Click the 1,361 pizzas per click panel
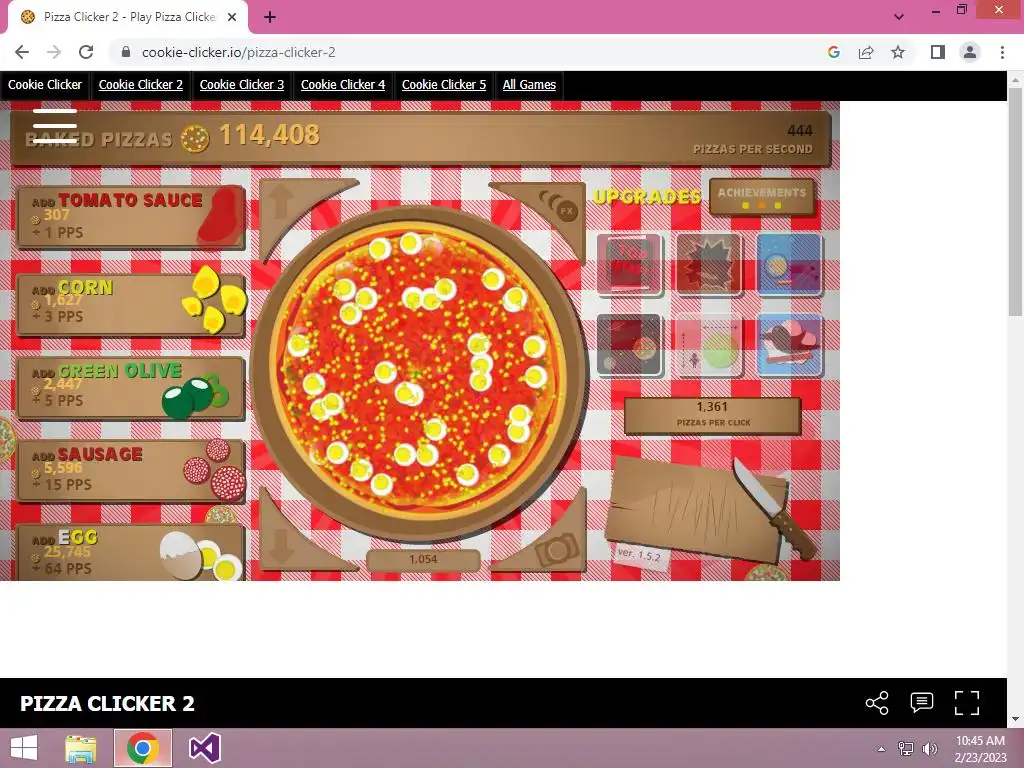Viewport: 1024px width, 768px height. click(712, 415)
